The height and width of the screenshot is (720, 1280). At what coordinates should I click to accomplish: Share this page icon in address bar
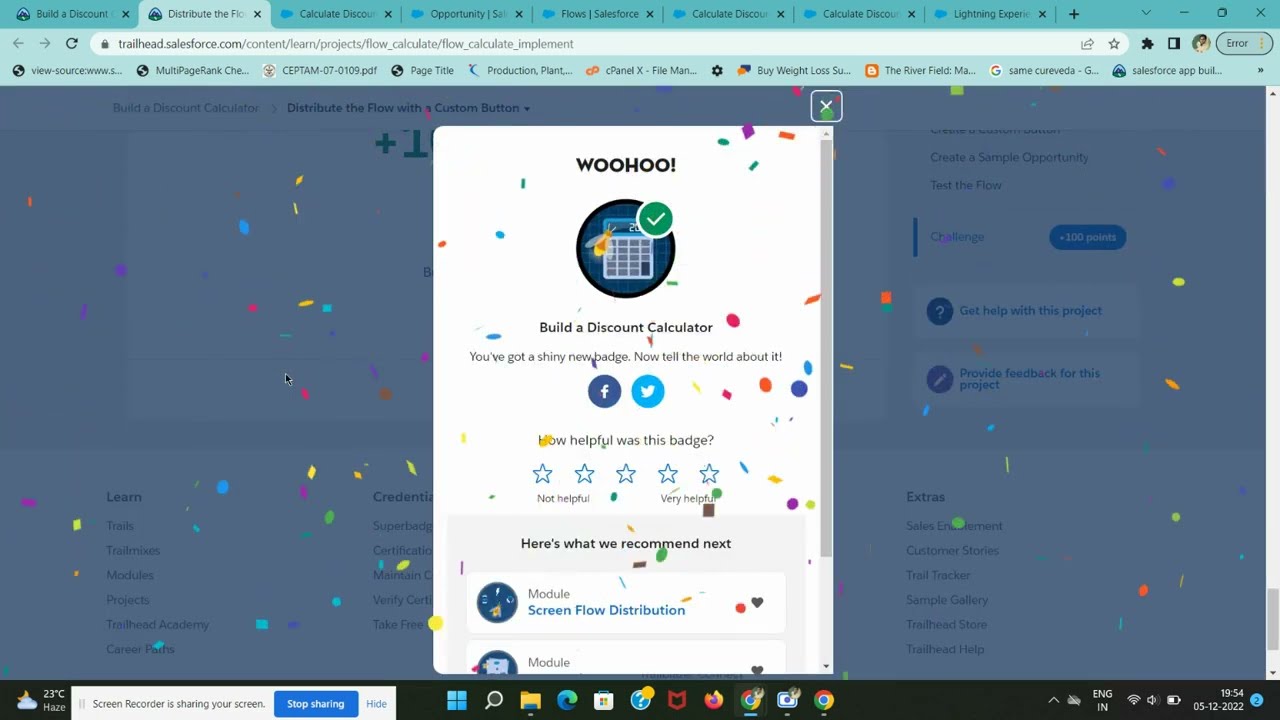click(1087, 44)
